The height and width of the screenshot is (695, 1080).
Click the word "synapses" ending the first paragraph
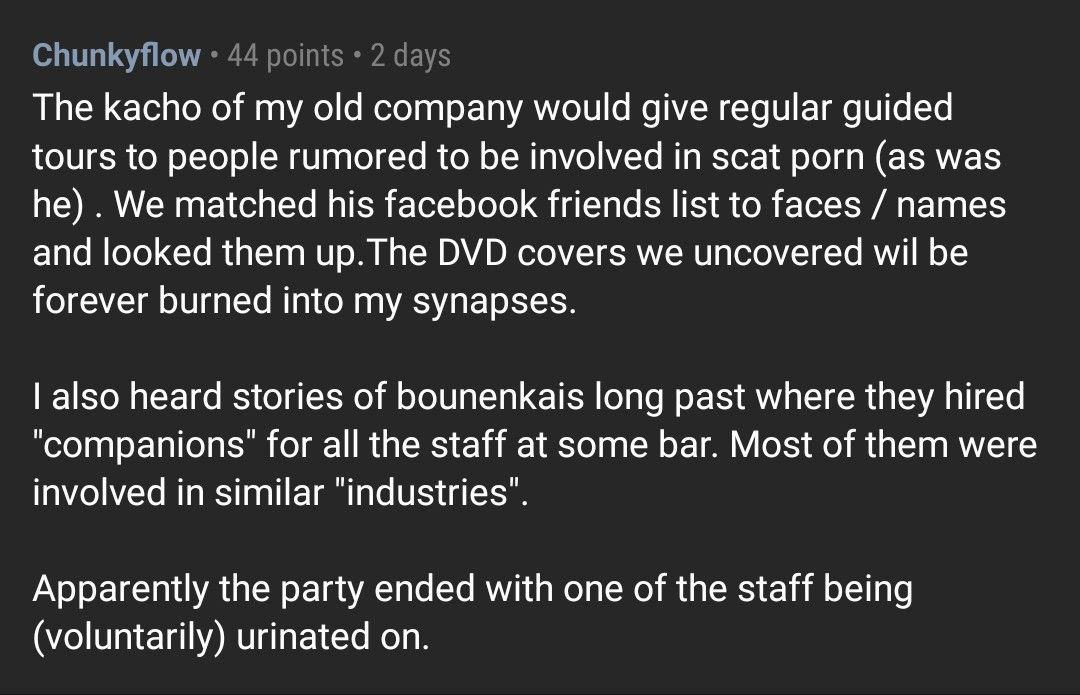coord(494,302)
